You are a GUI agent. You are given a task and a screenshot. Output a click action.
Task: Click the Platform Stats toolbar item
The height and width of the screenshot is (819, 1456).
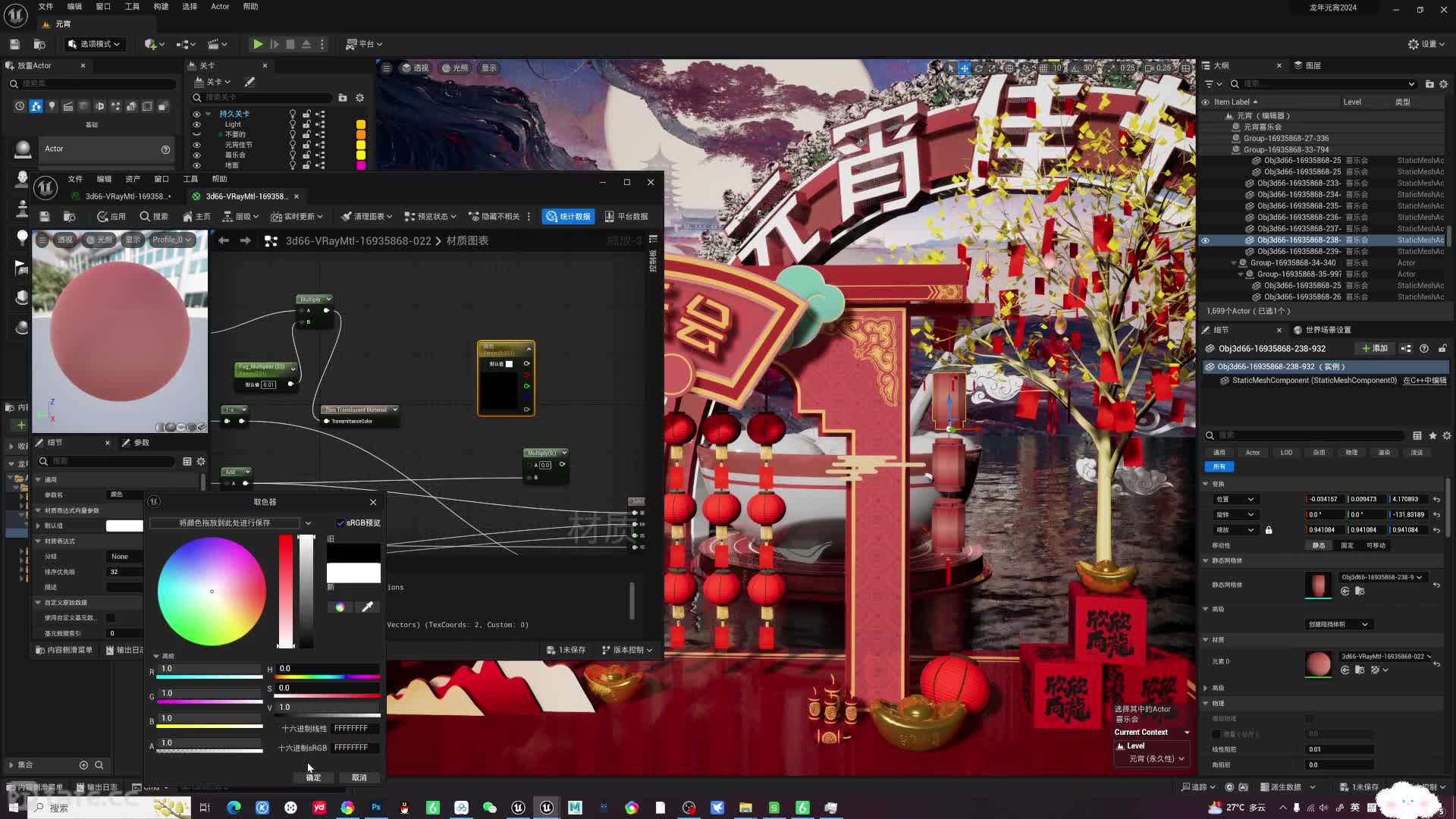(626, 216)
